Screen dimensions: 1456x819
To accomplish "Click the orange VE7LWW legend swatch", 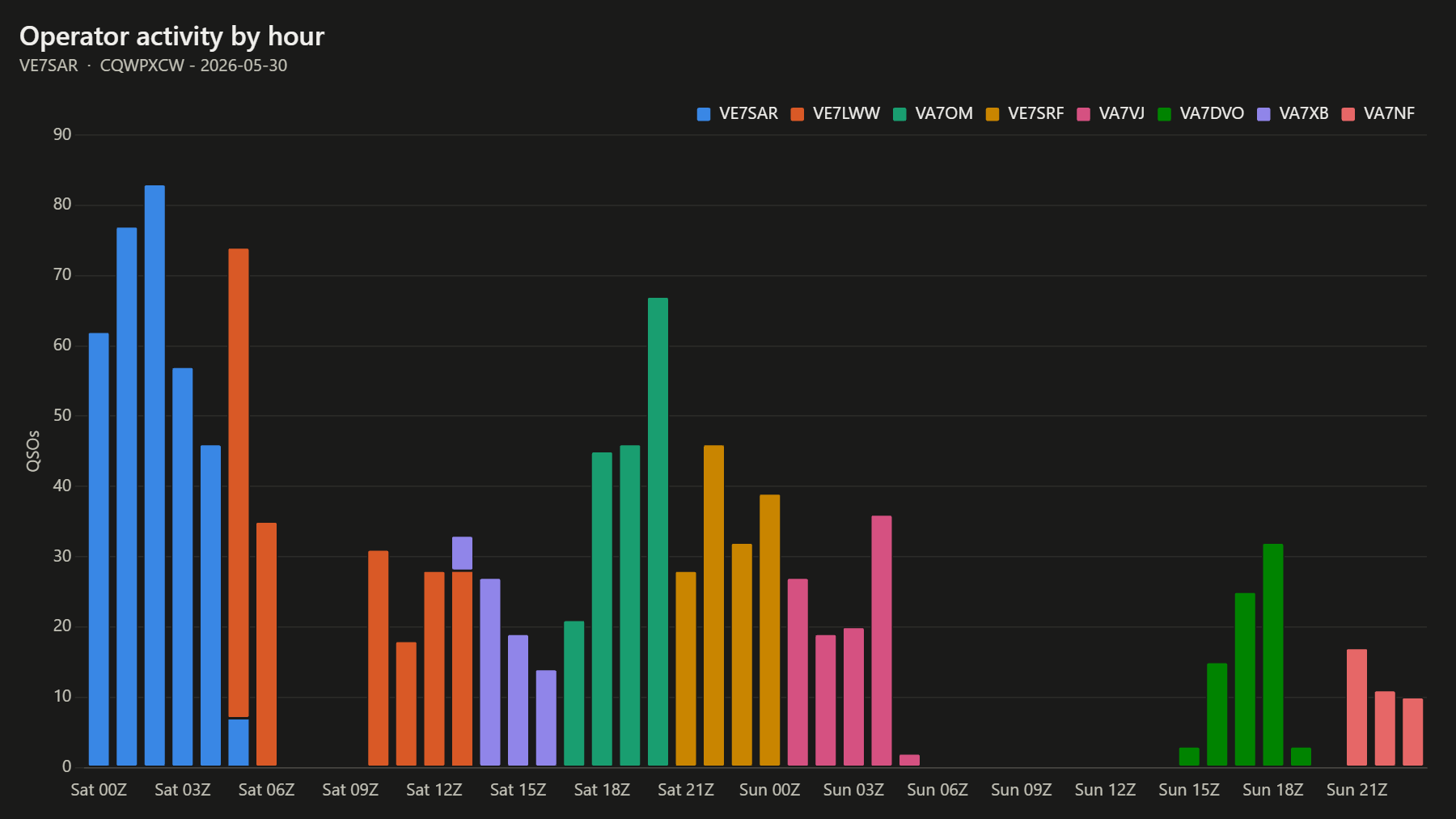I will click(x=798, y=114).
